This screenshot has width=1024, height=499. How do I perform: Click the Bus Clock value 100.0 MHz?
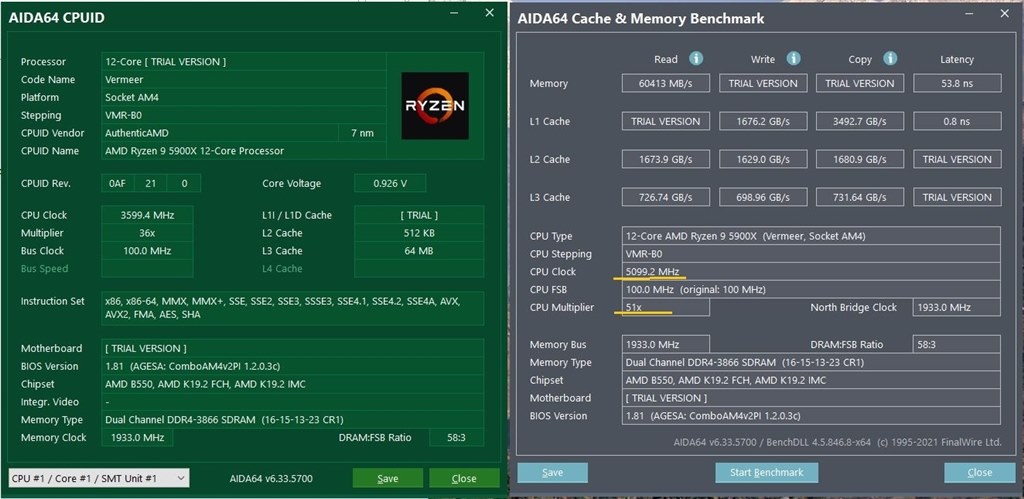[148, 251]
